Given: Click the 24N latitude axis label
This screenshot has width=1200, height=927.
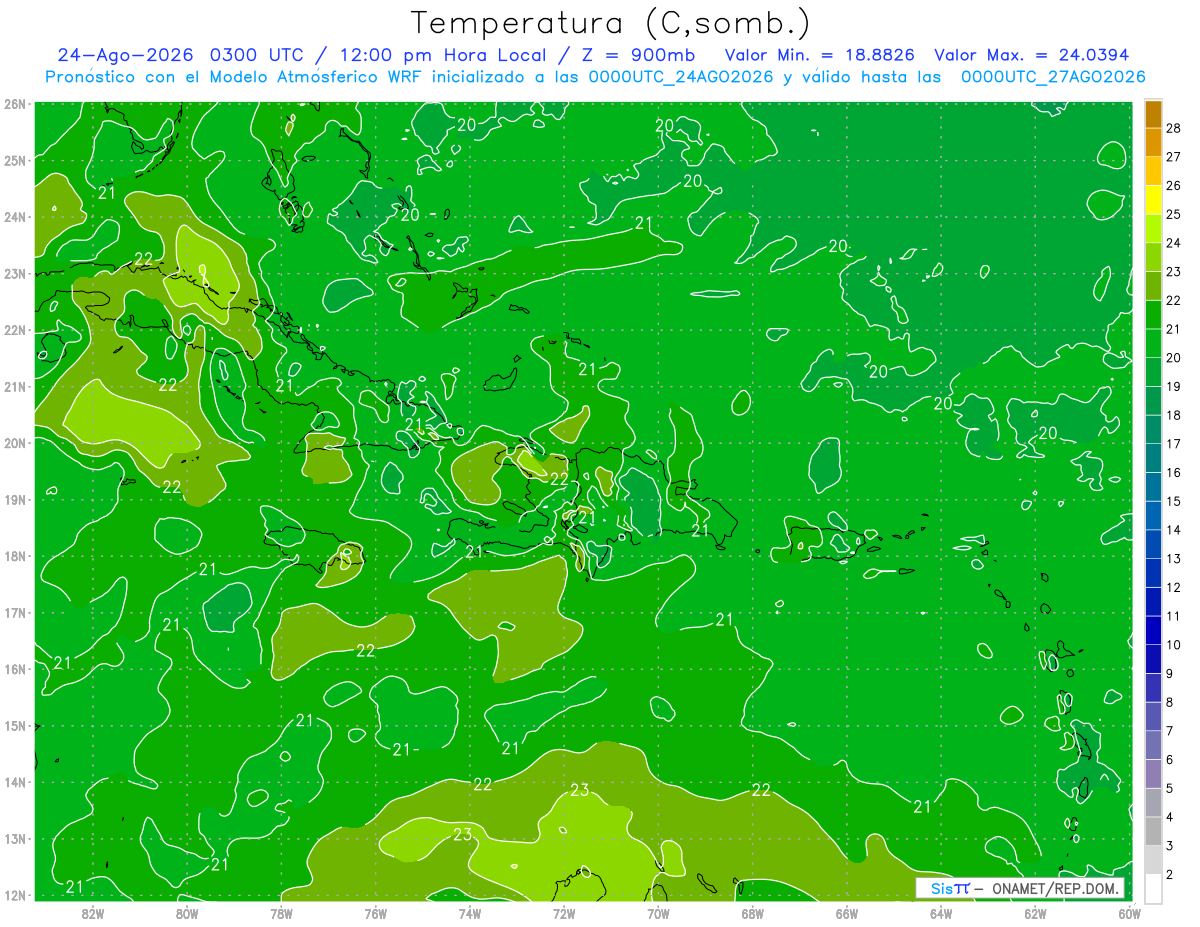Looking at the screenshot, I should point(15,217).
